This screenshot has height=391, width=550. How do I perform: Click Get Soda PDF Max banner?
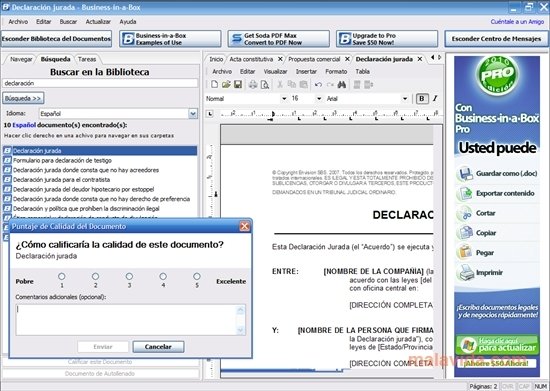click(279, 39)
